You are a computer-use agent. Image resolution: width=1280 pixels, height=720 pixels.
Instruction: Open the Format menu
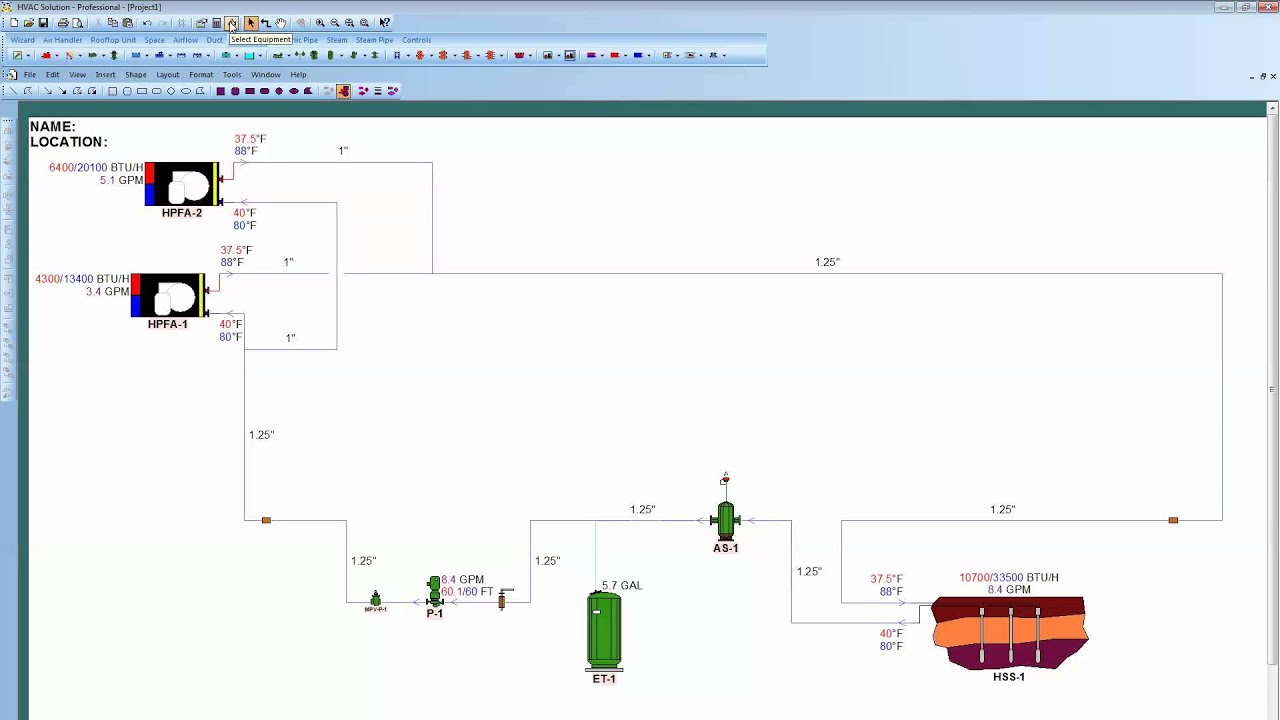click(201, 75)
